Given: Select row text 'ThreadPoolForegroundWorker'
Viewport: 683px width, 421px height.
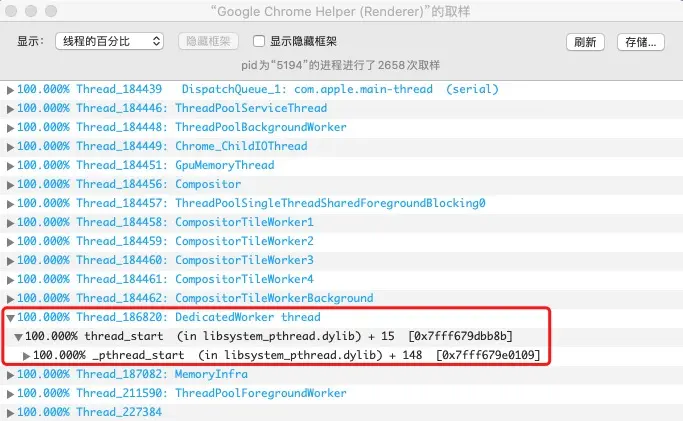Looking at the screenshot, I should (x=260, y=393).
